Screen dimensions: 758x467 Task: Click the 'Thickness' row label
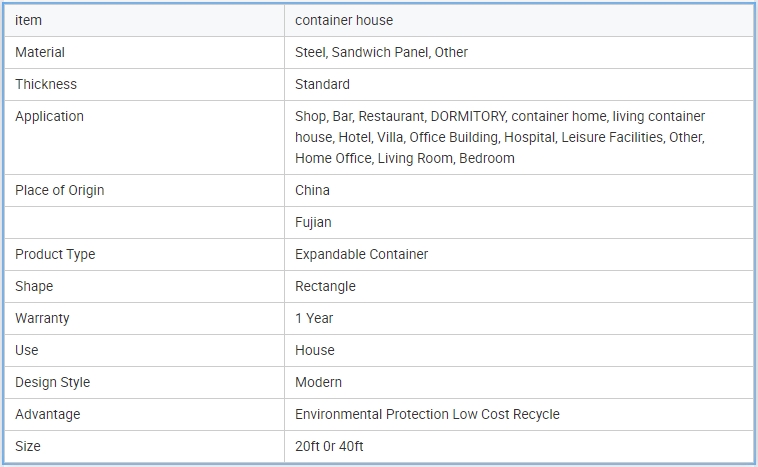tap(46, 84)
